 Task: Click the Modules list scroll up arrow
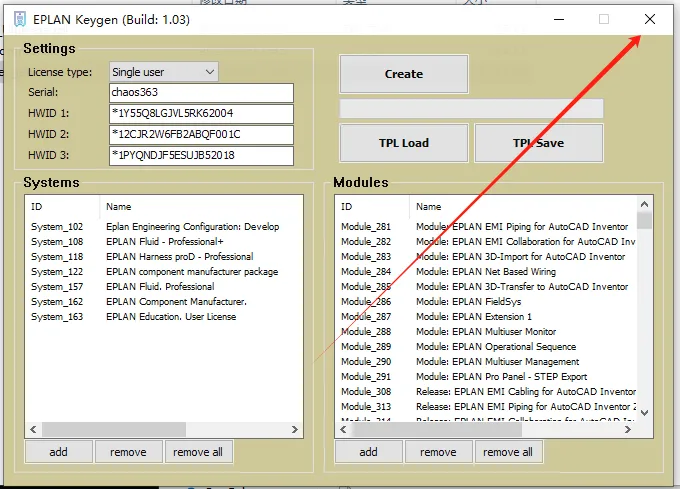pos(644,204)
